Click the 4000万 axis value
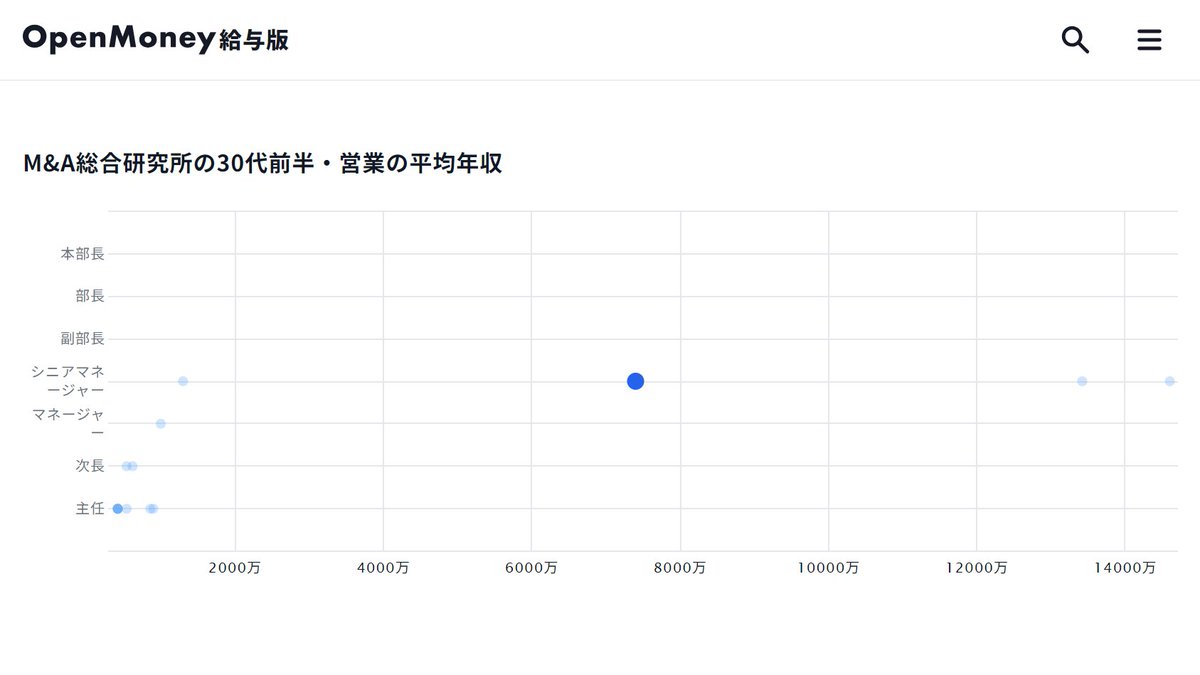Viewport: 1200px width, 675px height. [383, 568]
